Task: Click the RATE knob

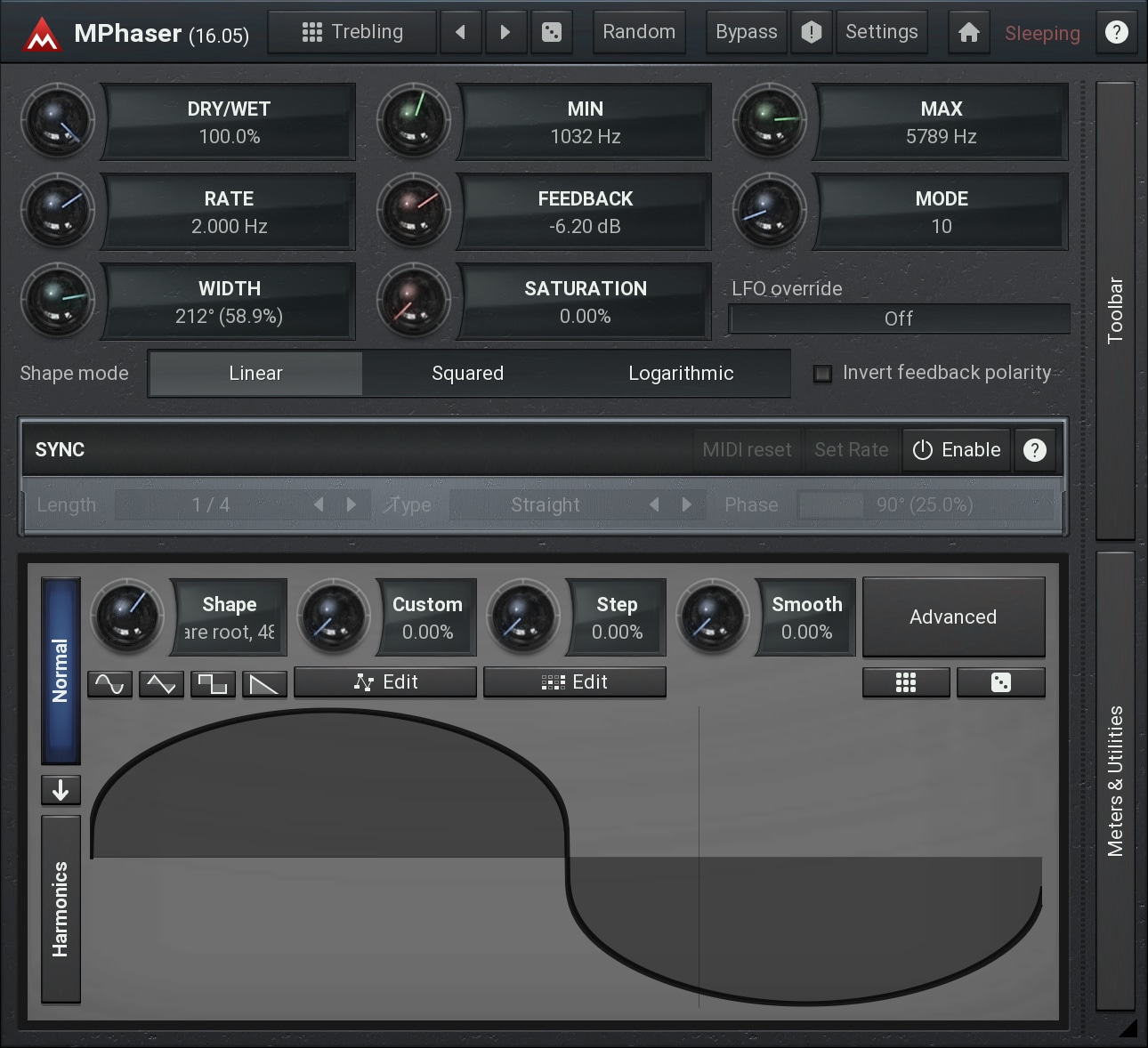Action: point(58,212)
